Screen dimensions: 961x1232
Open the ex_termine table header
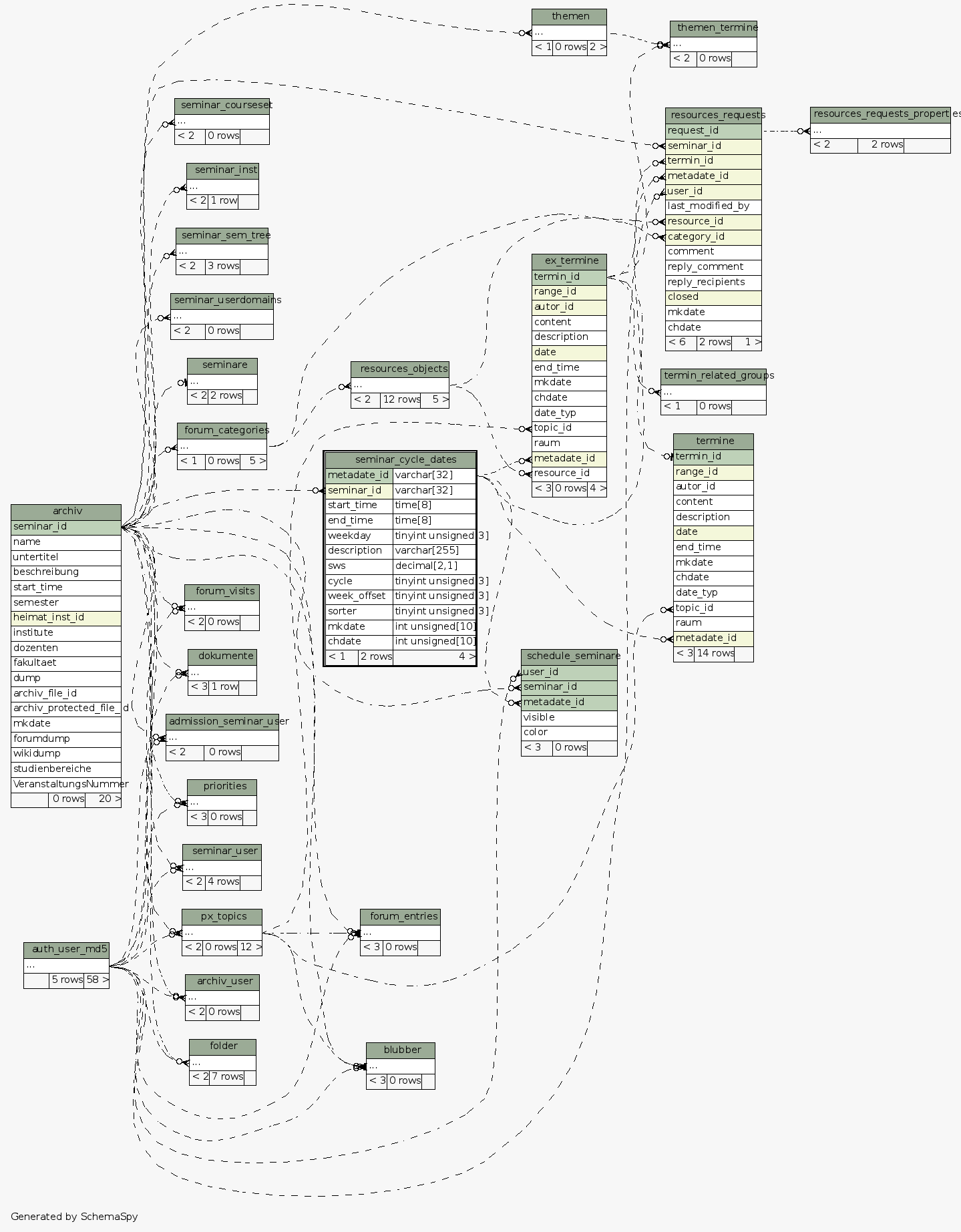[x=569, y=261]
